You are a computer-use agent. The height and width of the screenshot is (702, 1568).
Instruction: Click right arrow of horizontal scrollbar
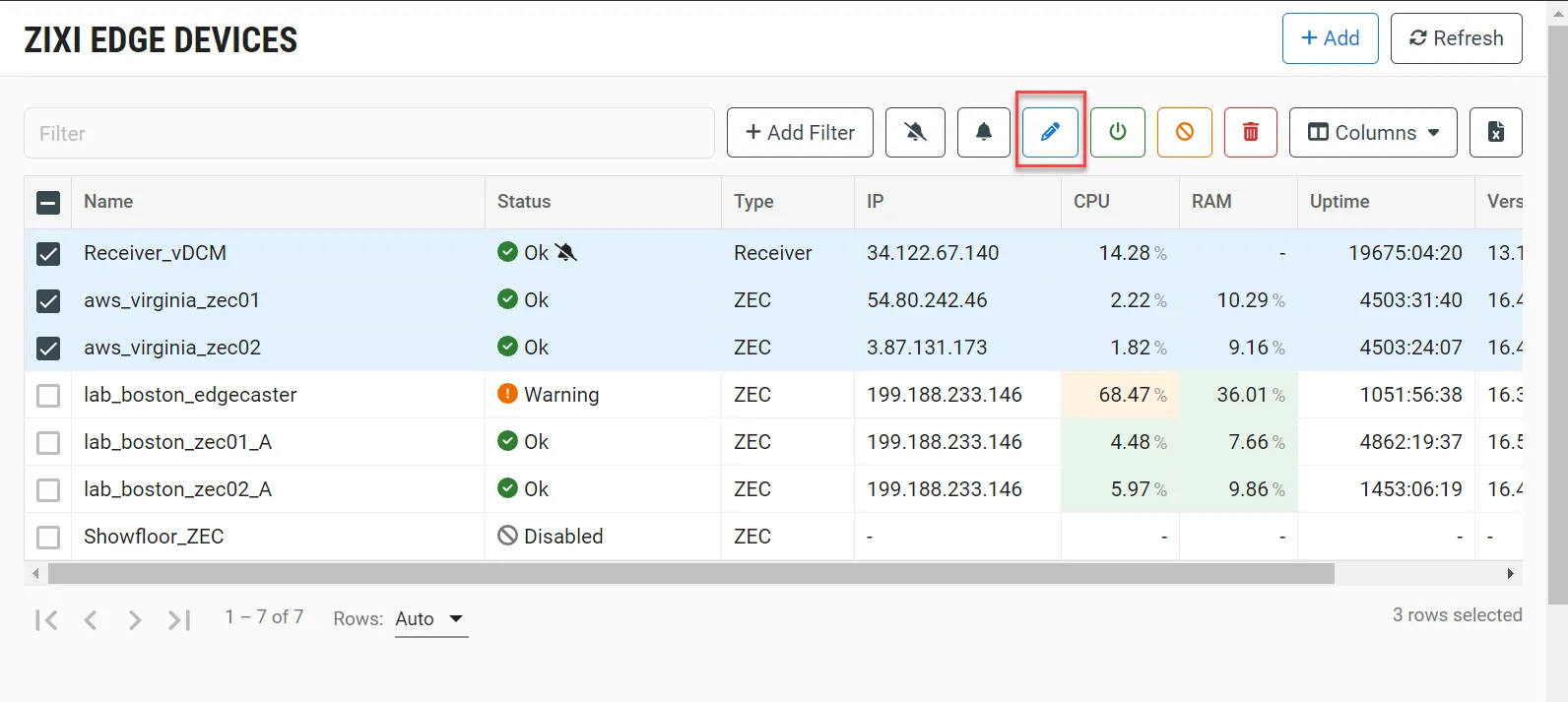tap(1511, 573)
